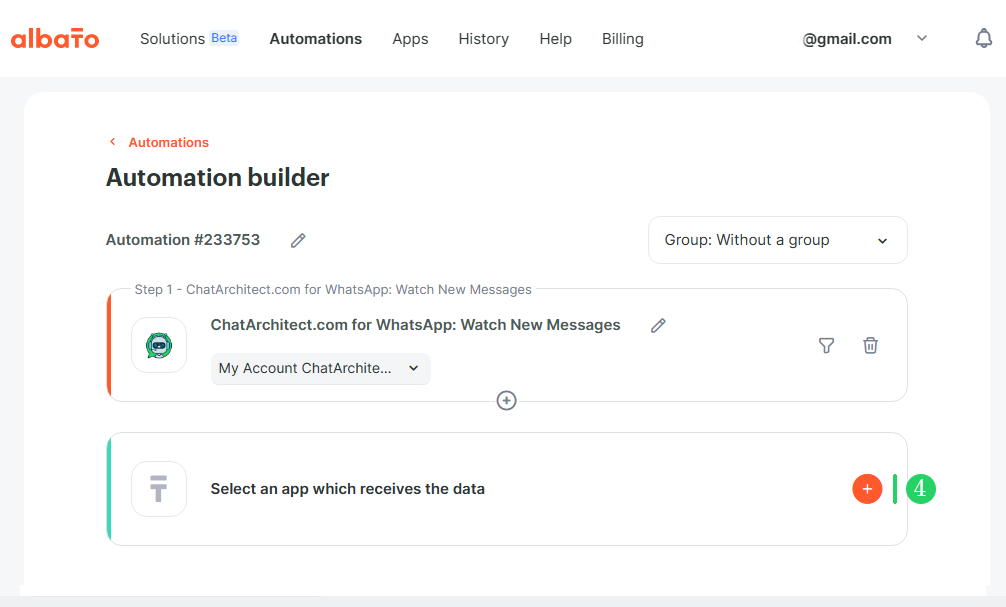Click the grey placeholder app icon
The width and height of the screenshot is (1006, 607).
[159, 489]
